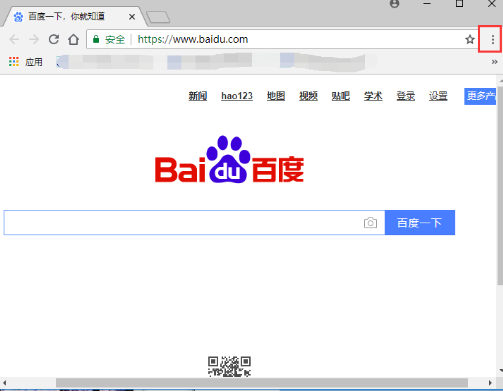Focus the Baidu search input box

[194, 222]
